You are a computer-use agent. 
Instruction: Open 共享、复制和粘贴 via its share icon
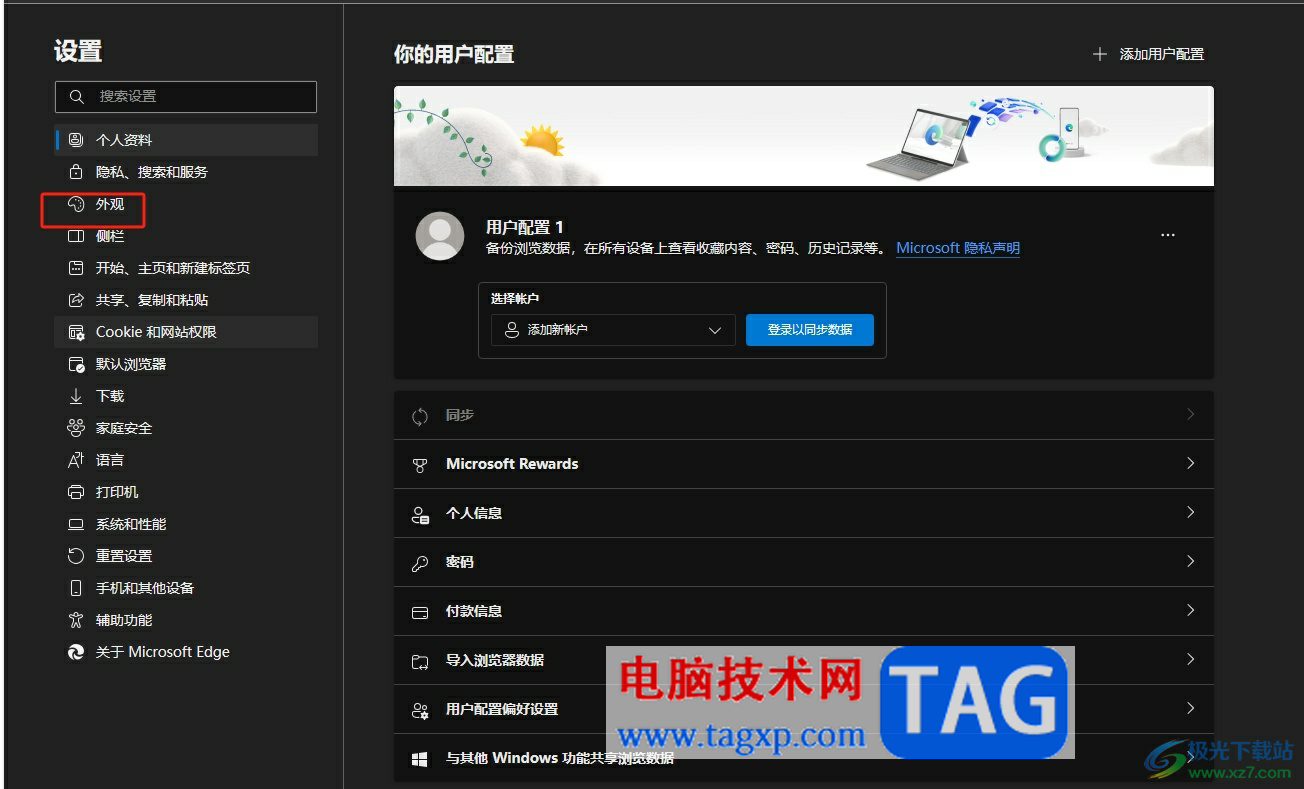pyautogui.click(x=76, y=300)
